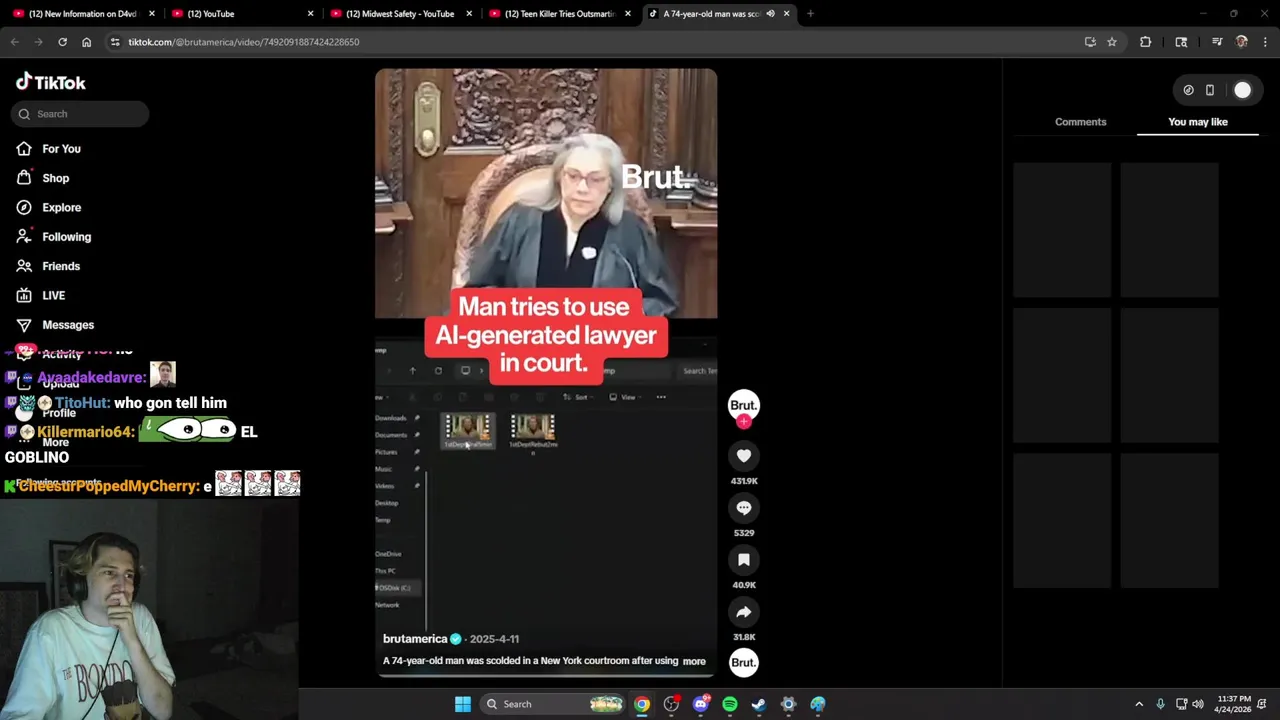Open the Brut music disc icon
The width and height of the screenshot is (1280, 720).
coord(743,662)
